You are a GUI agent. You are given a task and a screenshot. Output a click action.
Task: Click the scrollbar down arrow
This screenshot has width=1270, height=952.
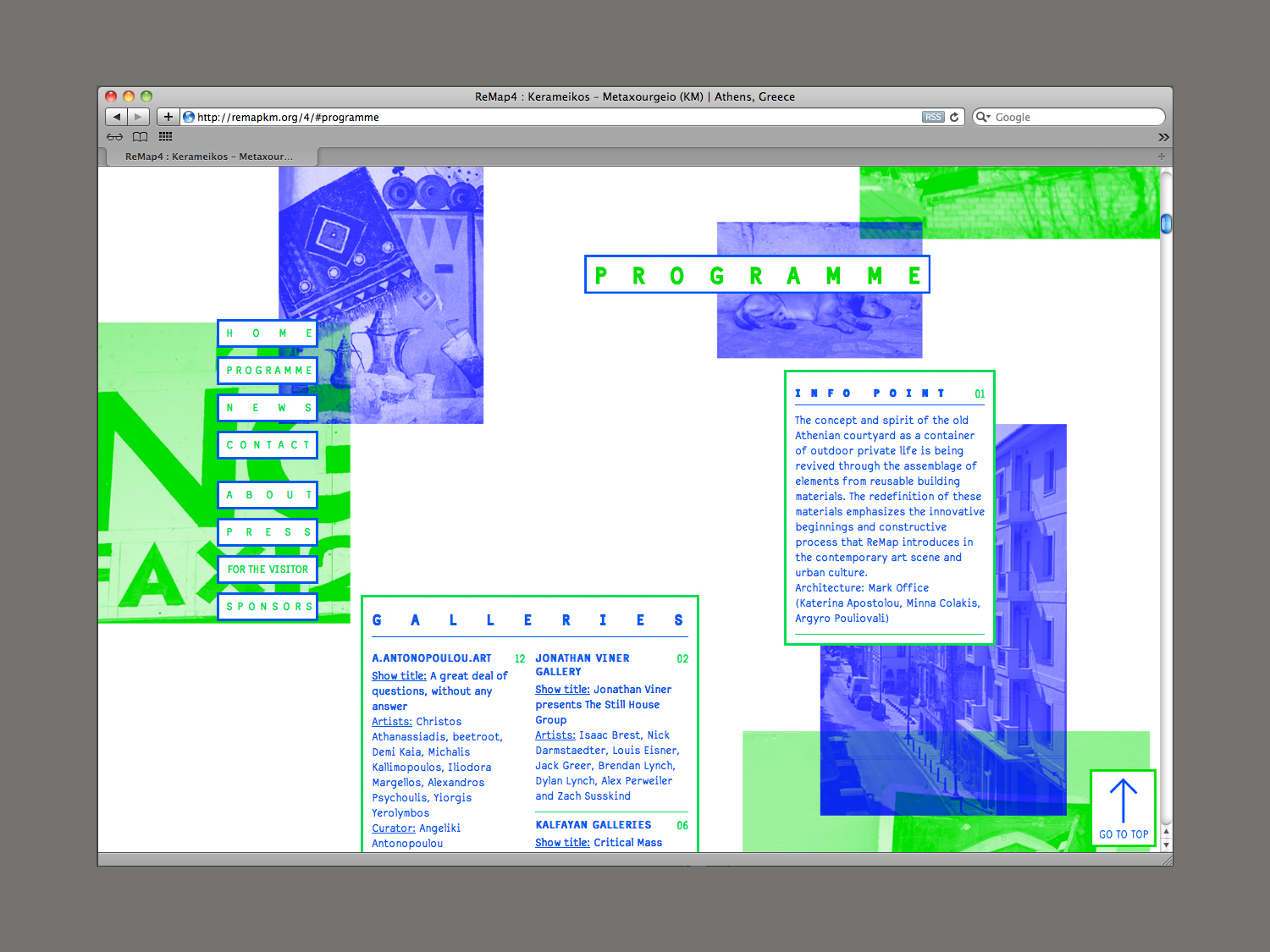tap(1166, 845)
